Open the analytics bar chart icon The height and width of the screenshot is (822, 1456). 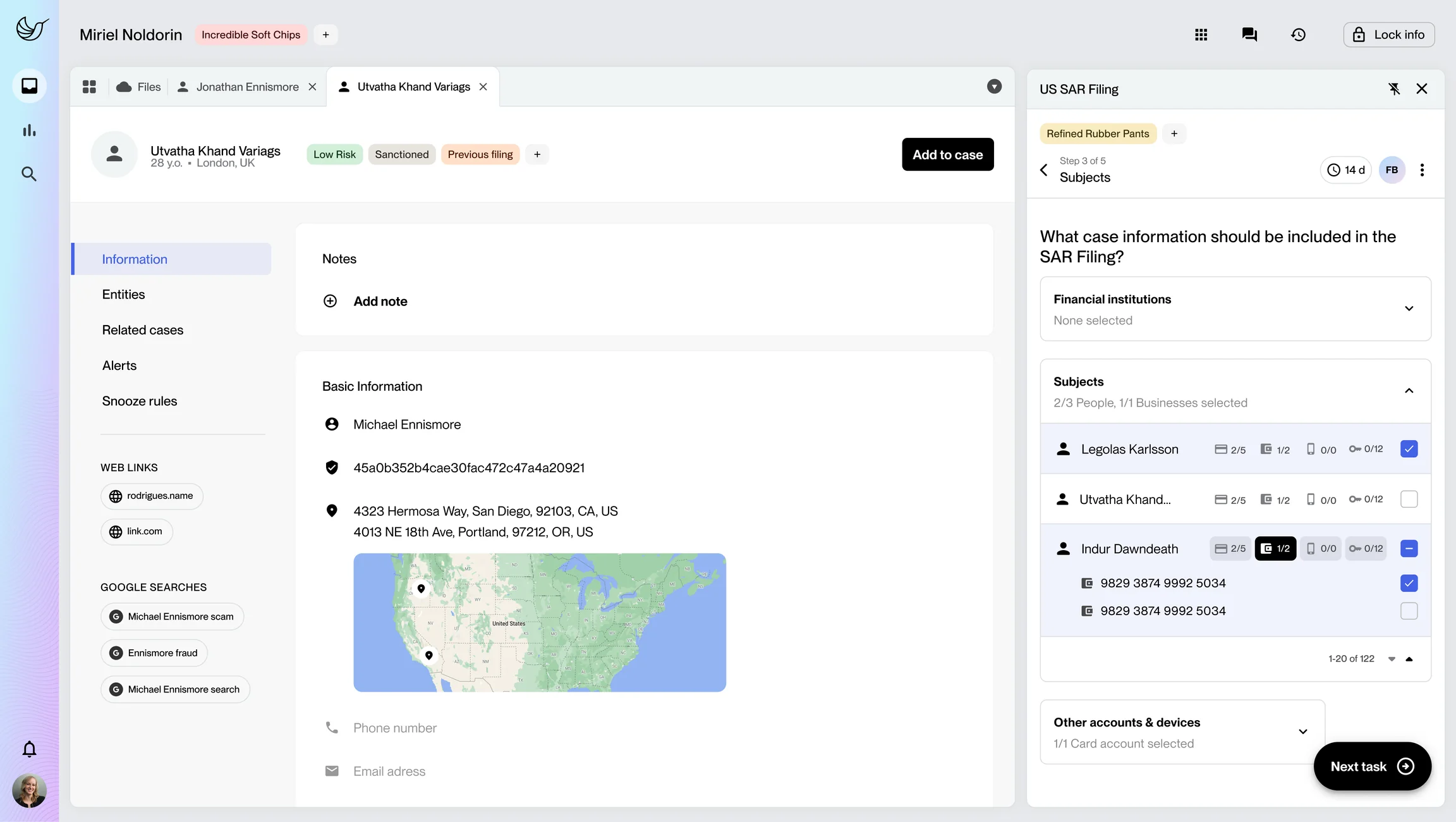[29, 130]
